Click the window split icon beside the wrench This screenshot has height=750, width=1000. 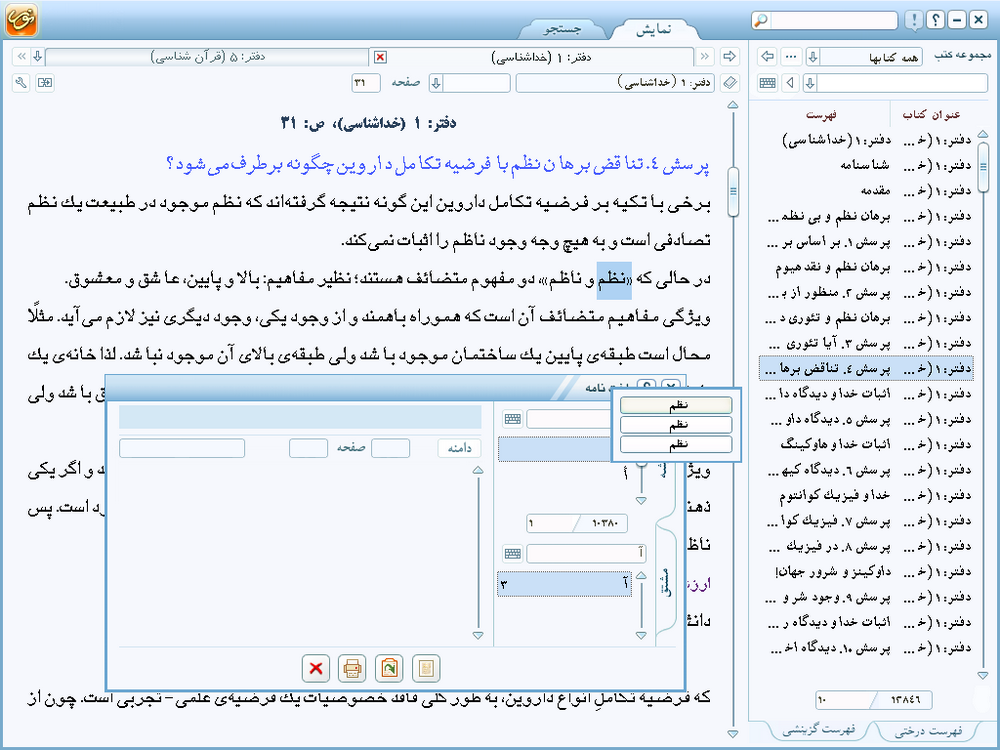pyautogui.click(x=45, y=82)
